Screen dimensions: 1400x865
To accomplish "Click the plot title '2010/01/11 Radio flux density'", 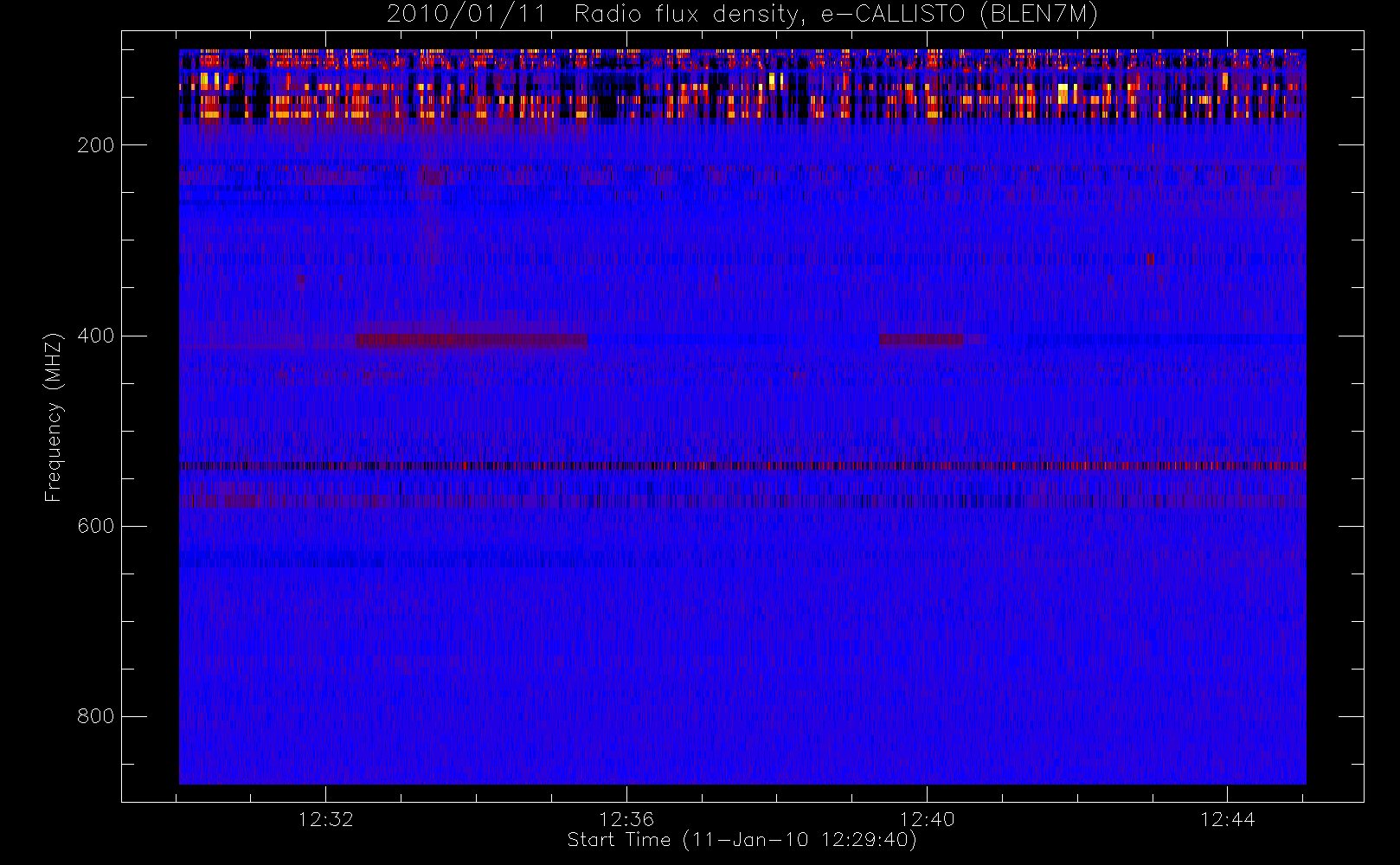I will (742, 15).
